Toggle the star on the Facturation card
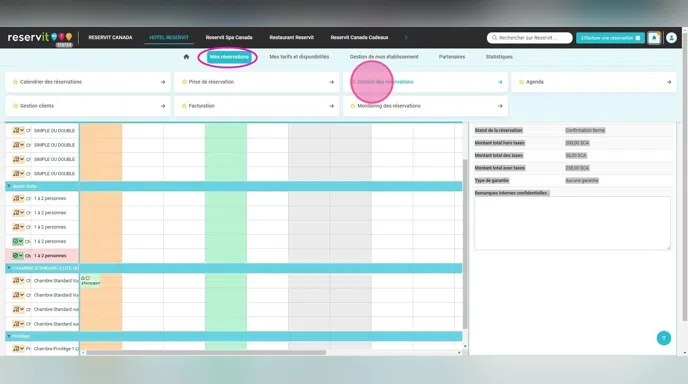Viewport: 688px width, 384px height. (x=184, y=106)
